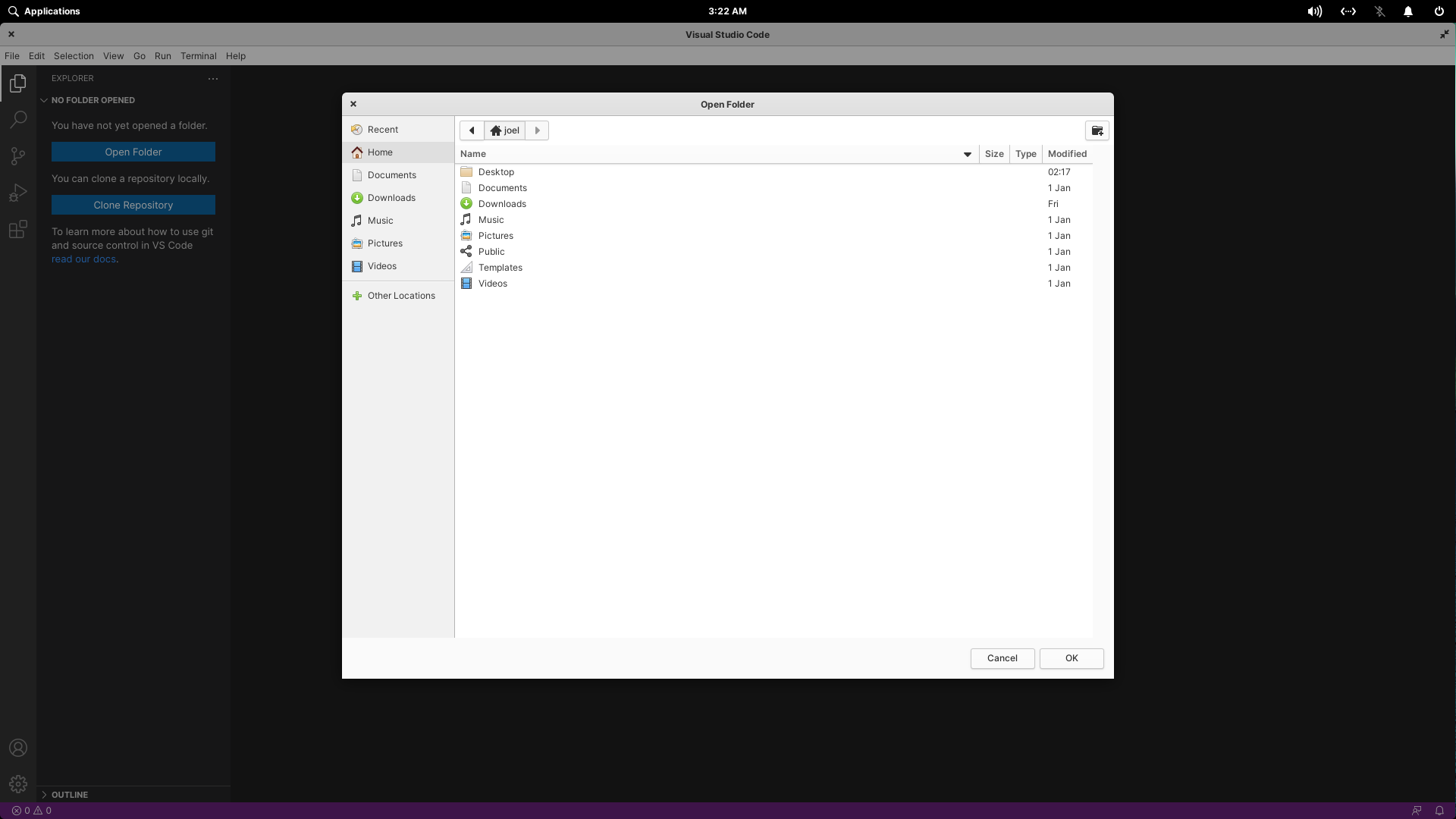
Task: Expand the OUTLINE section
Action: tap(44, 795)
